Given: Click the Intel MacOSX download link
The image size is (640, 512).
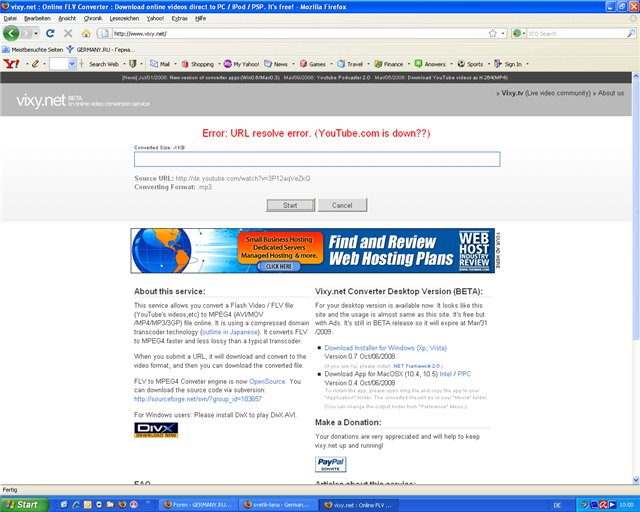Looking at the screenshot, I should 446,374.
